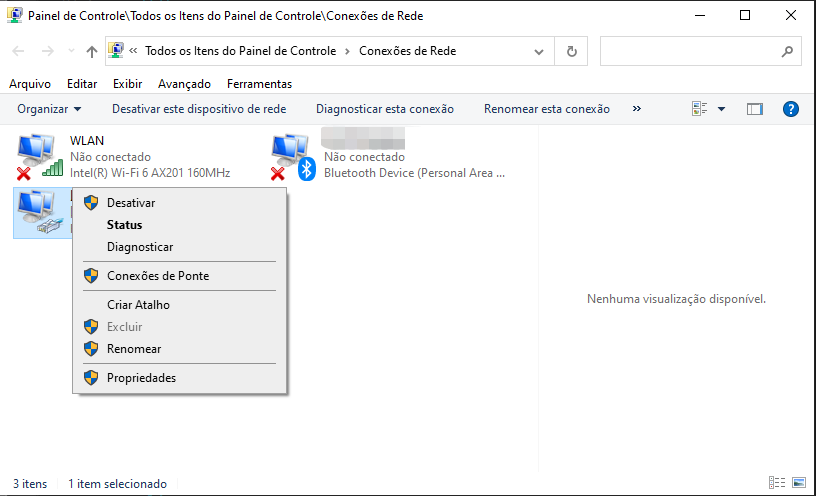Choose Renomear from the context menu
816x496 pixels.
tap(180, 349)
